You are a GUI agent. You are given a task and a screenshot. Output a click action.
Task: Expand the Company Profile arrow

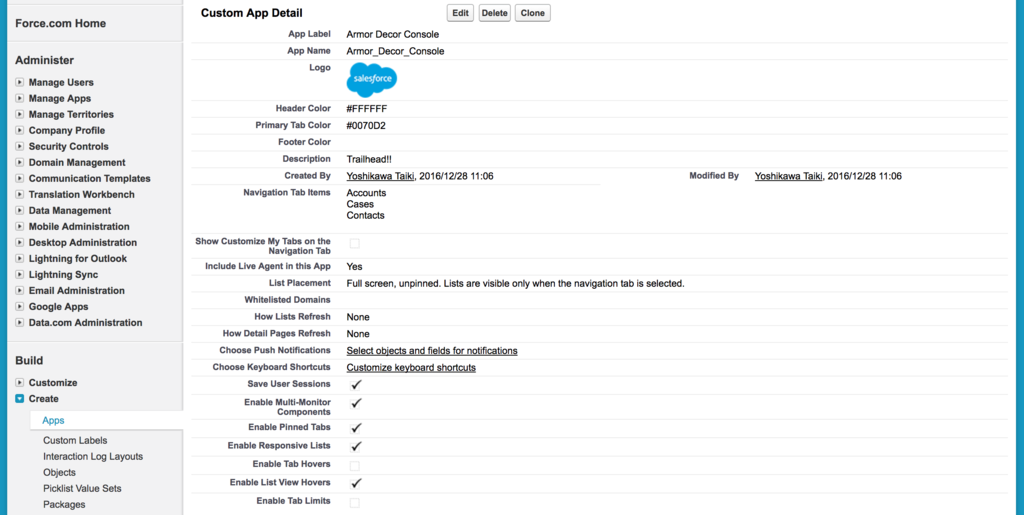point(20,131)
